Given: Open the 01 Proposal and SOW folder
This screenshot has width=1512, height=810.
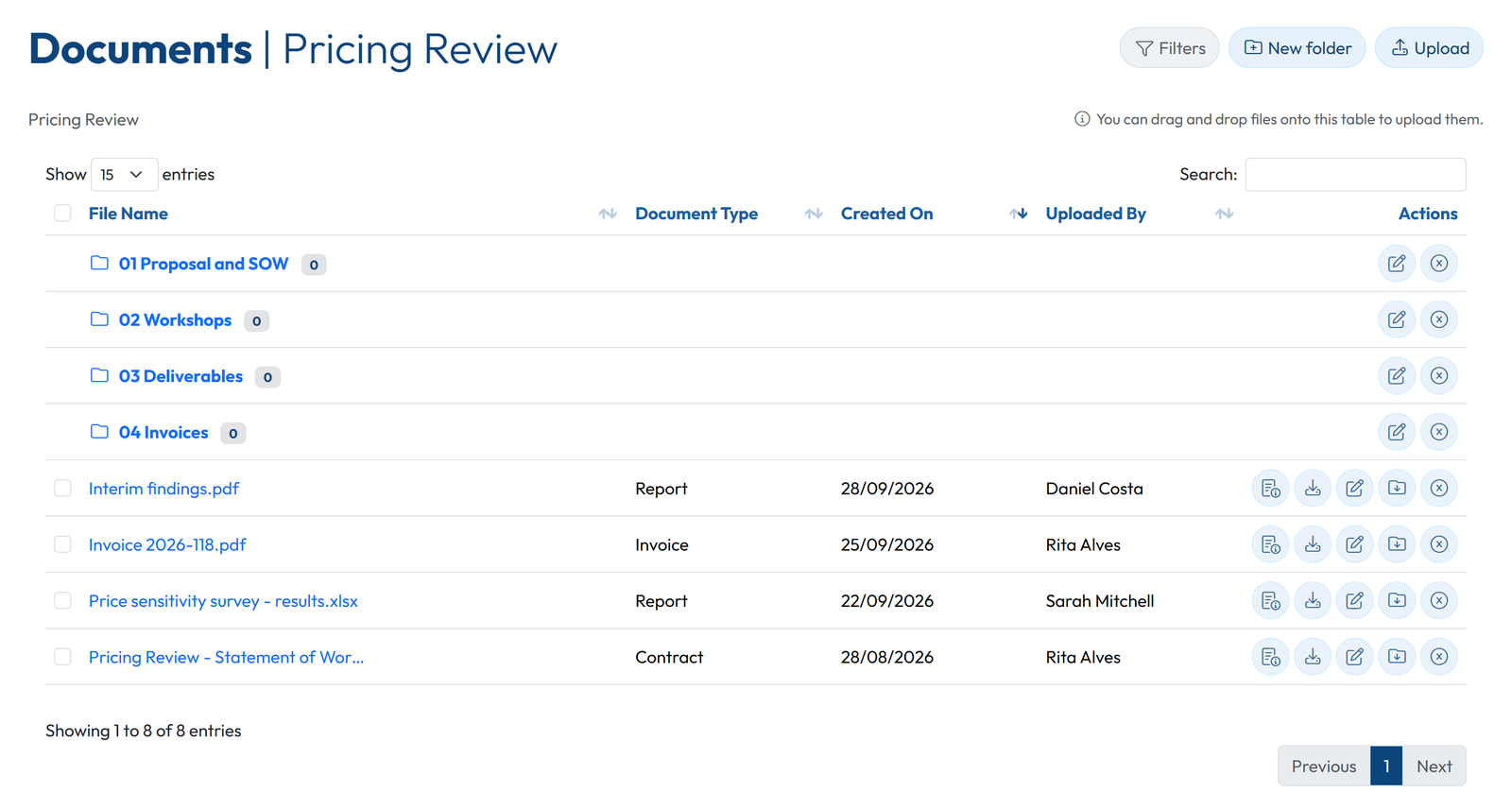Looking at the screenshot, I should [203, 264].
